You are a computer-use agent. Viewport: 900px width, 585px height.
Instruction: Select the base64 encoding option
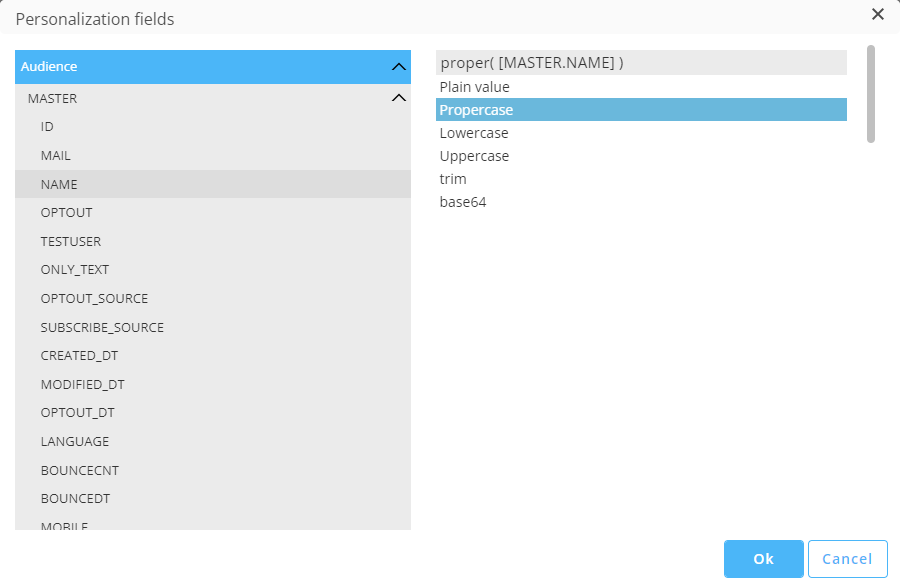(463, 202)
